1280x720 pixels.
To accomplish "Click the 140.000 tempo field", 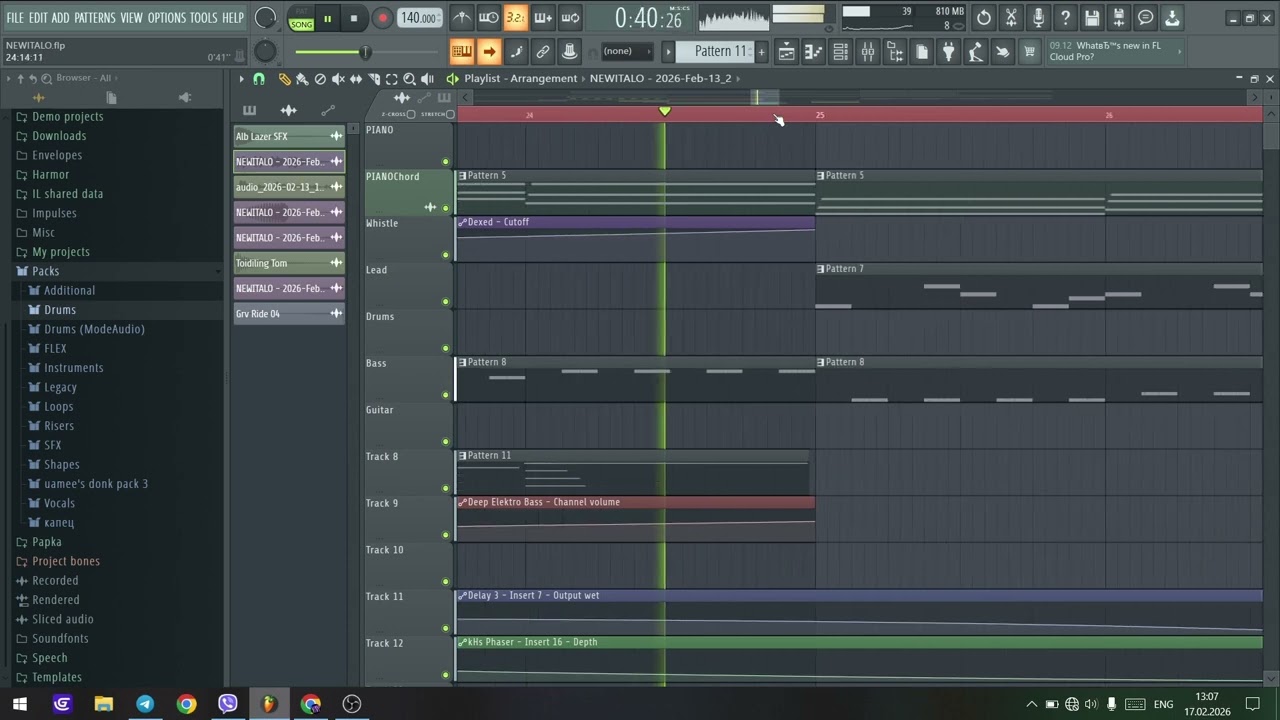I will pos(420,18).
